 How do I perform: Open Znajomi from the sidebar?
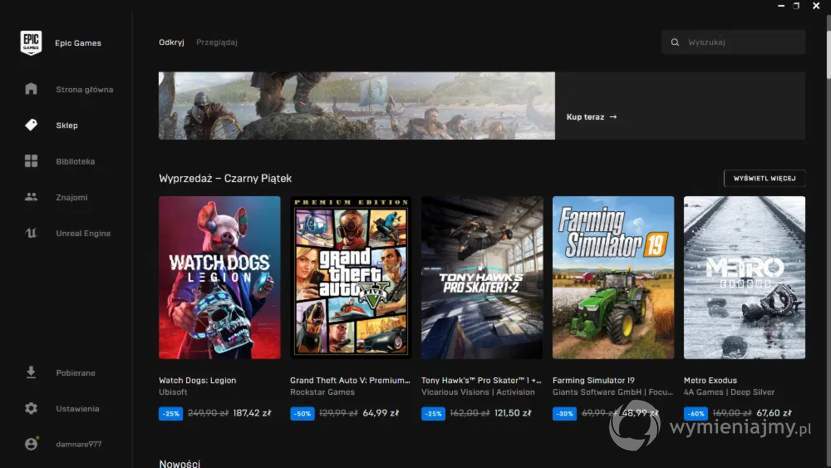[72, 197]
